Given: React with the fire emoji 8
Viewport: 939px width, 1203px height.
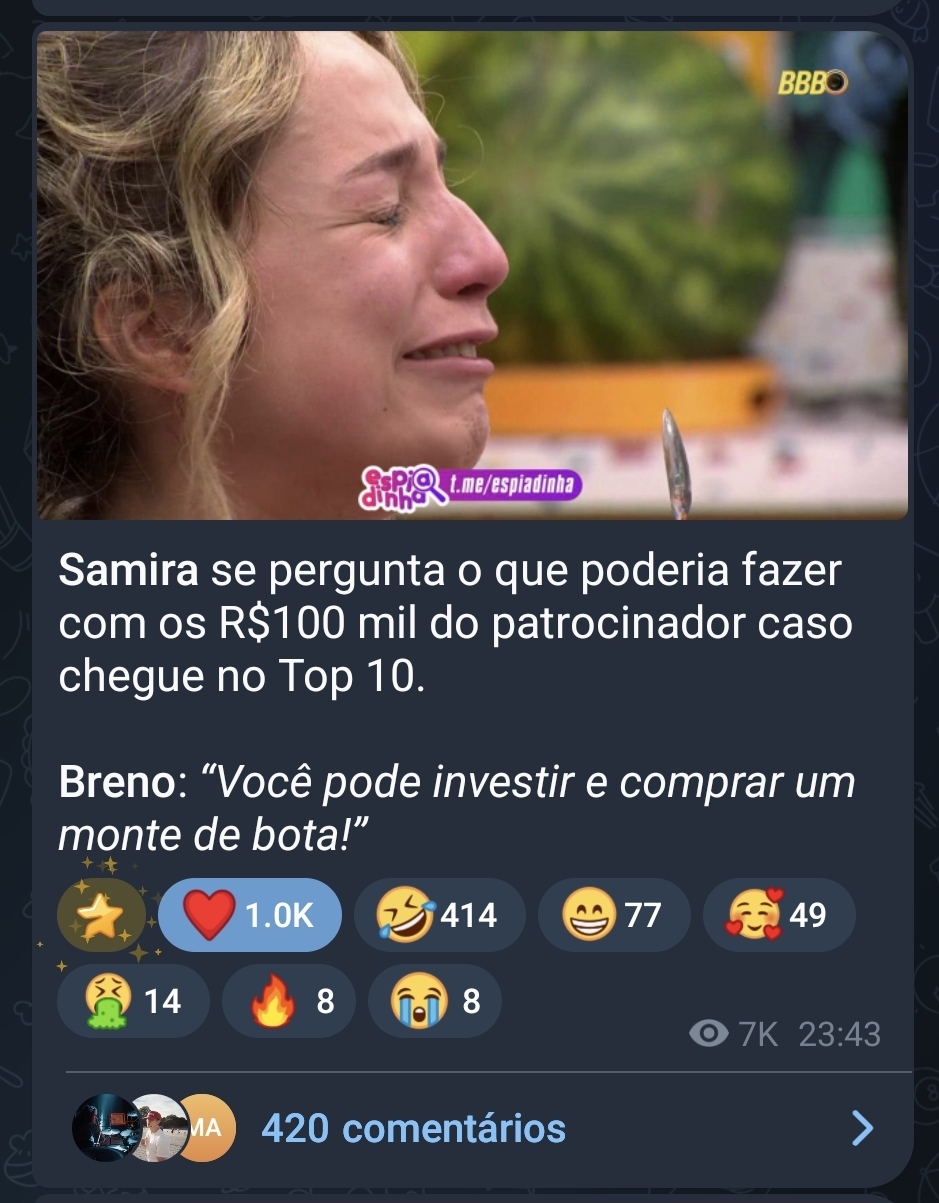Looking at the screenshot, I should pyautogui.click(x=288, y=1001).
